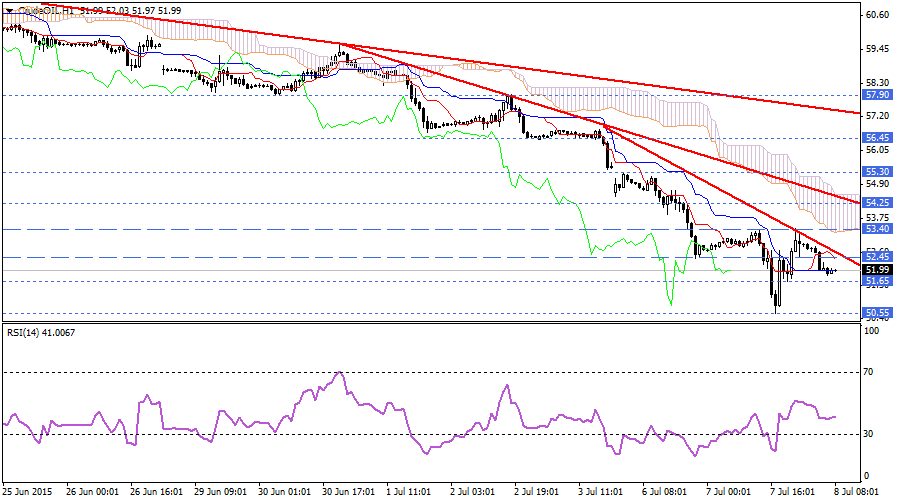Select the 54.25 resistance level tag
This screenshot has height=500, width=900.
click(x=876, y=203)
